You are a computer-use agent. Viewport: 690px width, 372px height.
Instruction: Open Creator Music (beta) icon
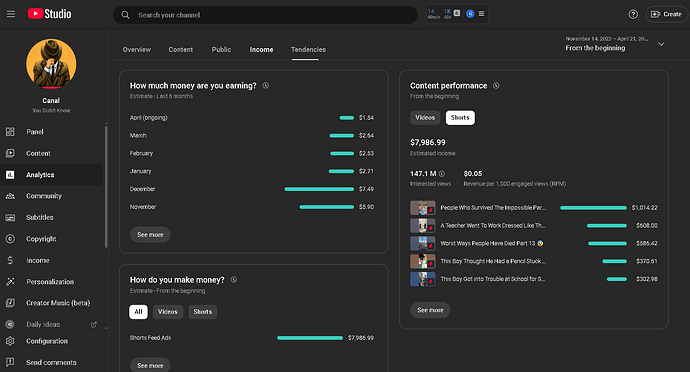pyautogui.click(x=10, y=303)
